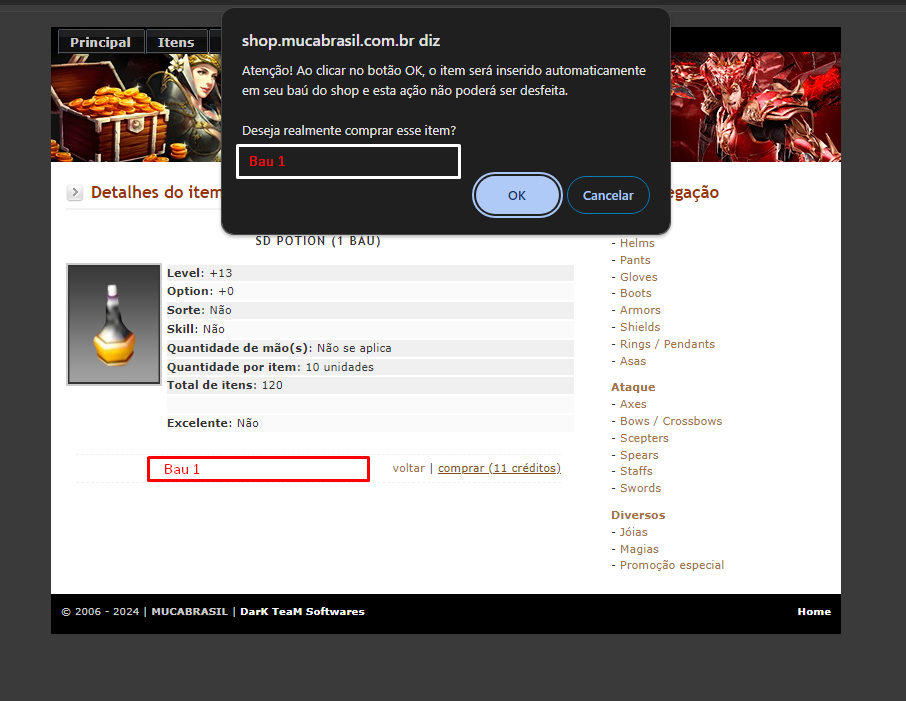The image size is (906, 701).
Task: Open the Principal tab
Action: click(100, 42)
